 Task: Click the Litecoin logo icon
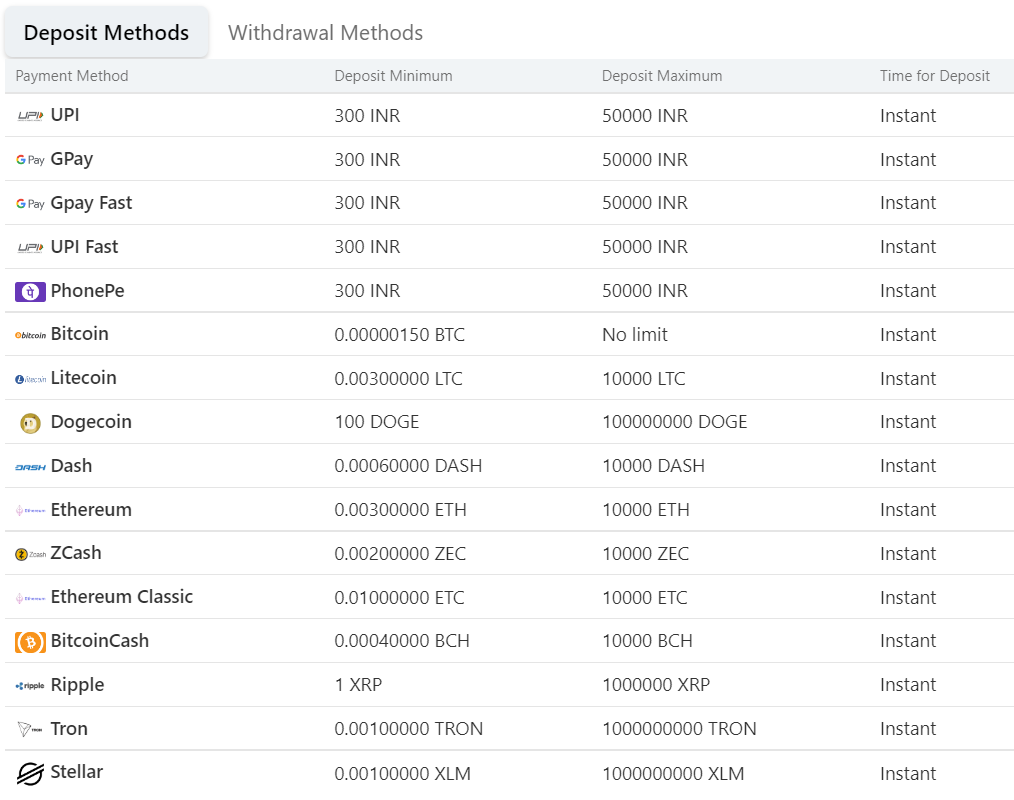[x=30, y=379]
